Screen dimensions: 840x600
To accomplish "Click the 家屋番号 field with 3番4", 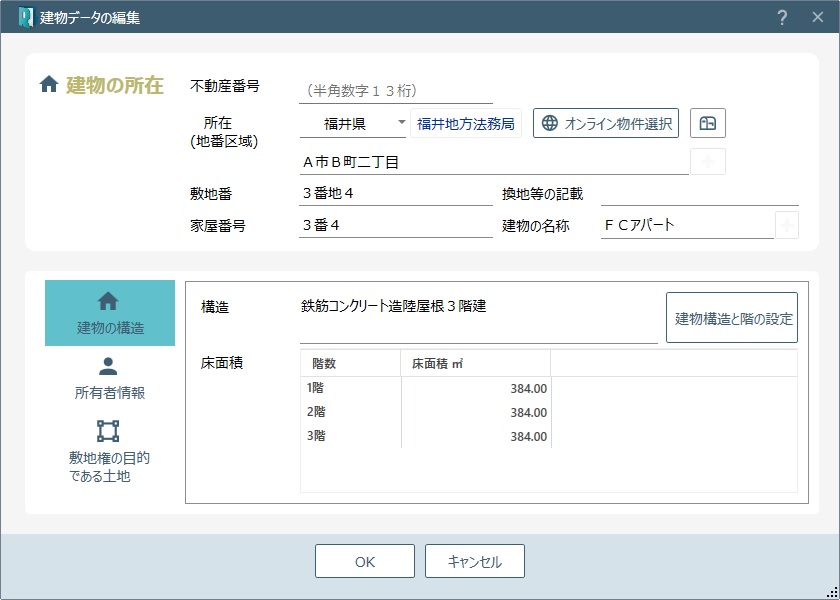I will (x=396, y=225).
